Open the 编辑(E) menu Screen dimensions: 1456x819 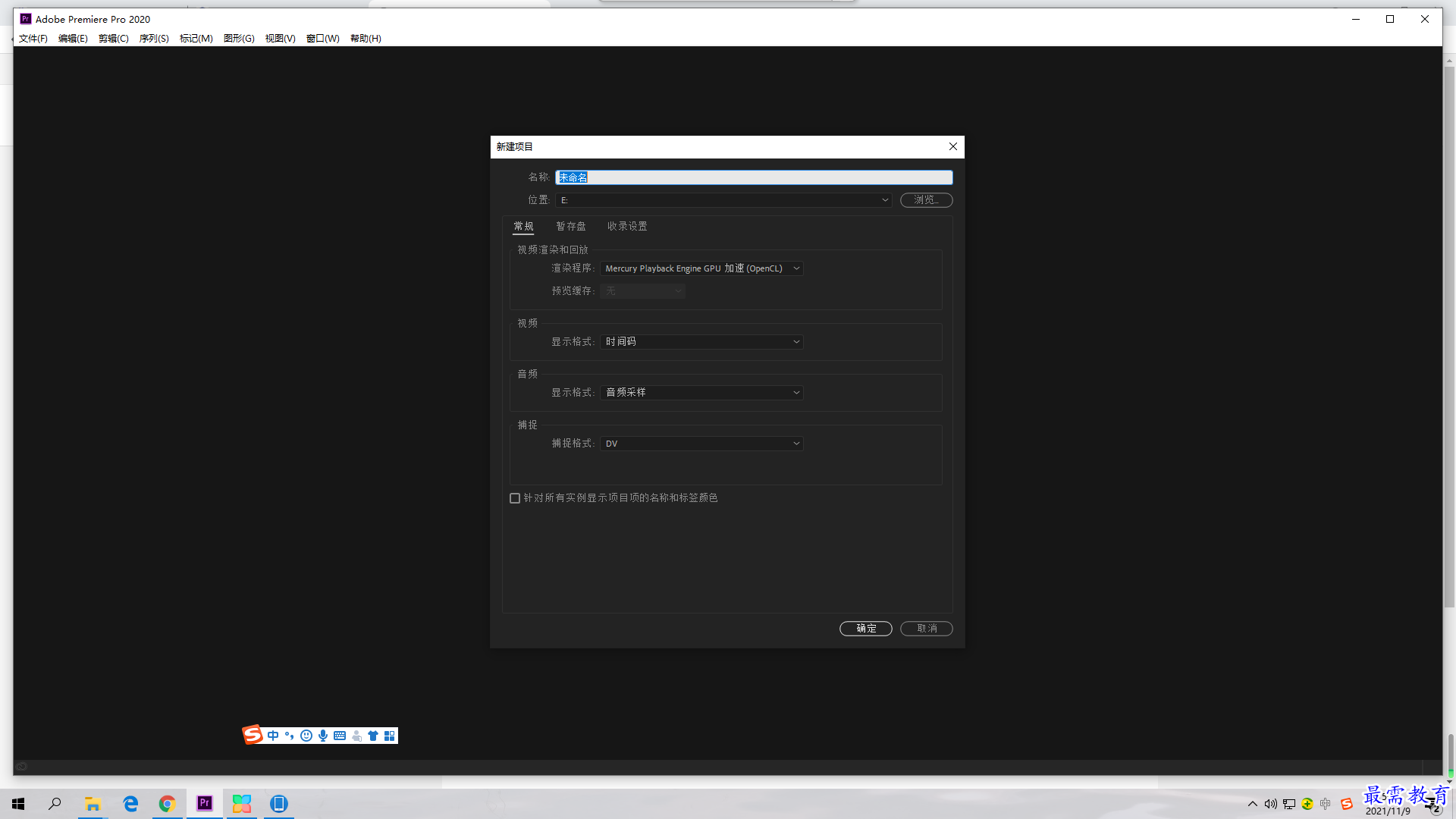(73, 39)
